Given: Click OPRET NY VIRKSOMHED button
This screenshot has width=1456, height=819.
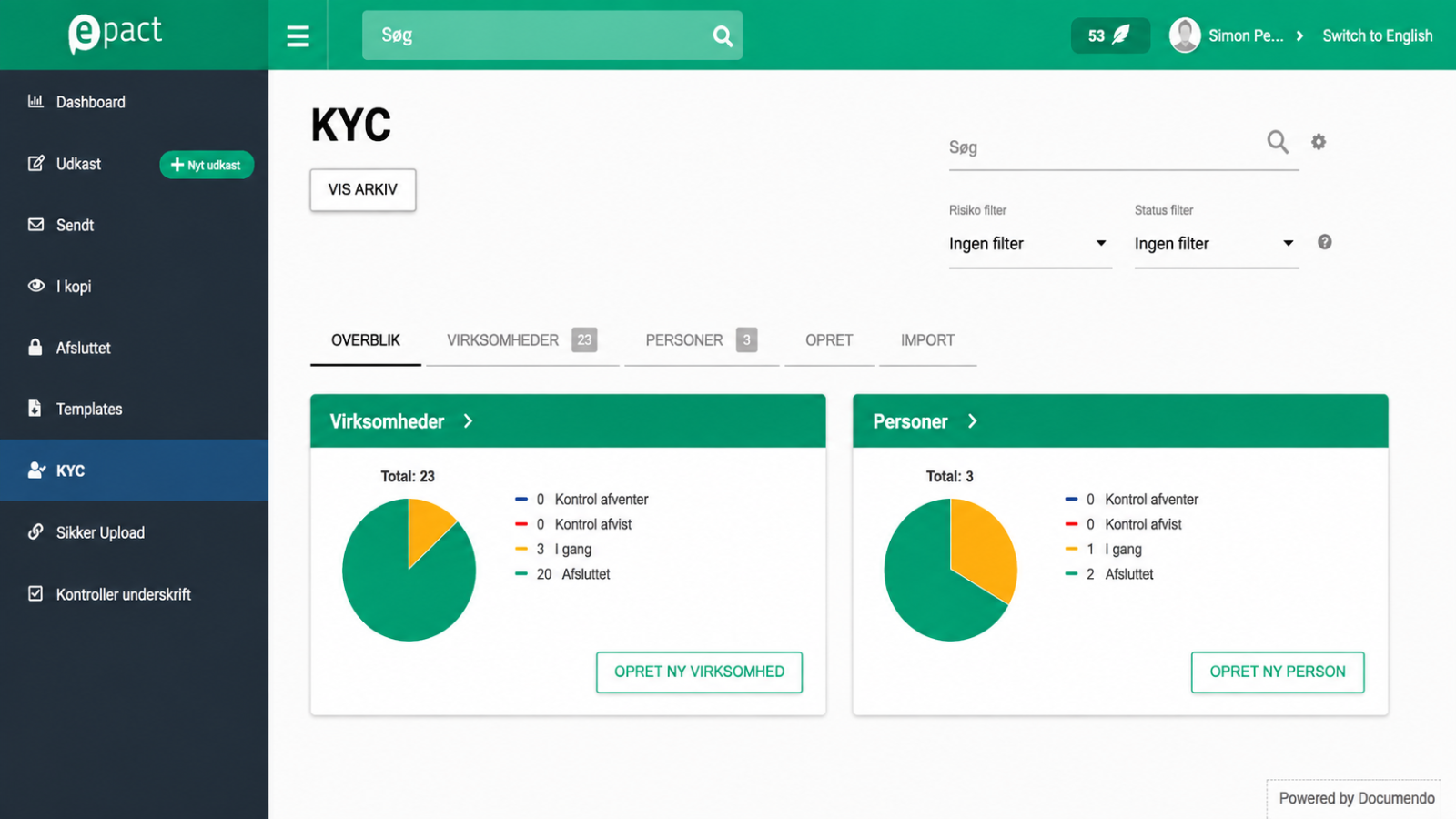Looking at the screenshot, I should click(x=699, y=672).
